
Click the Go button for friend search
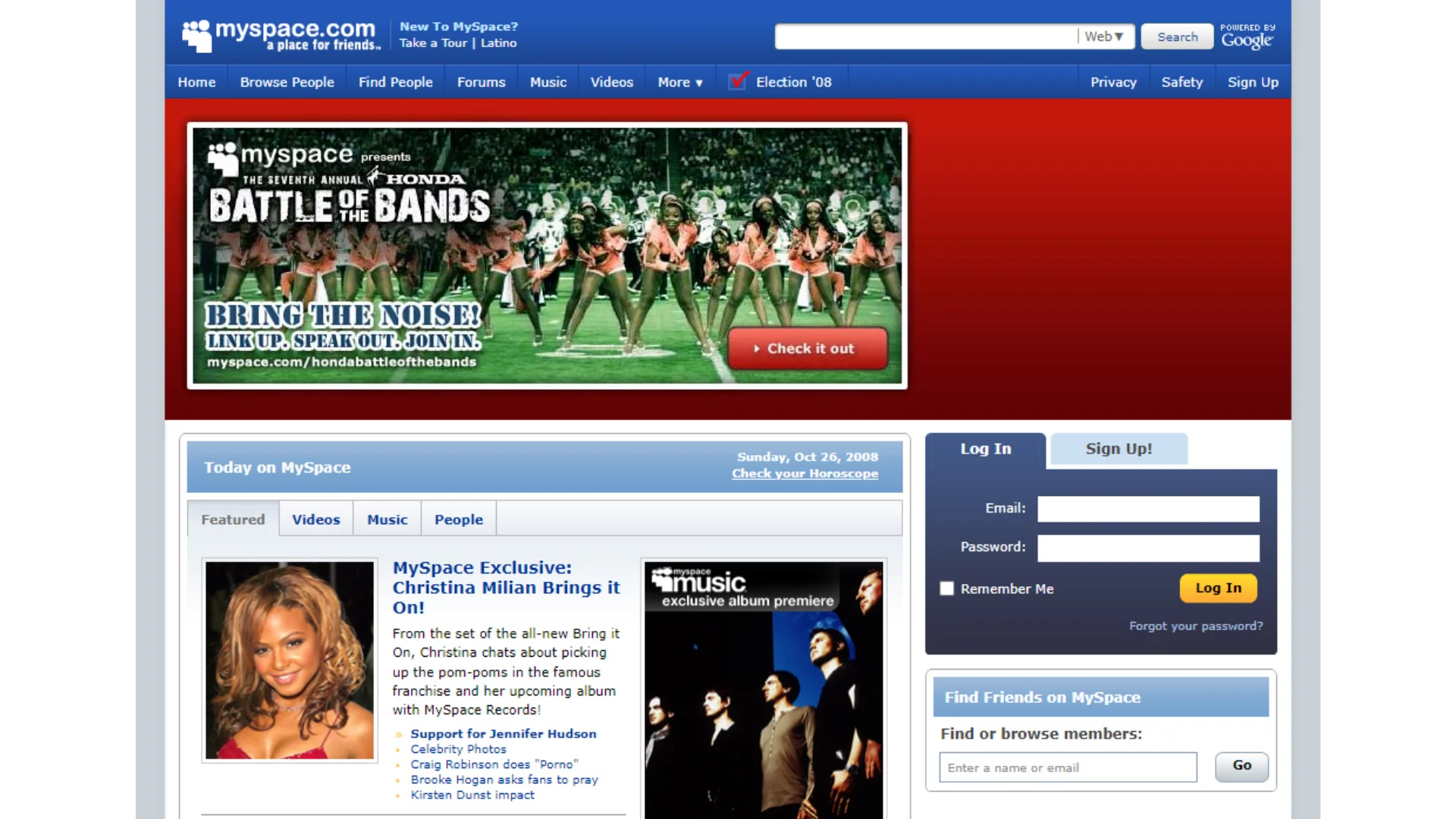(1241, 766)
